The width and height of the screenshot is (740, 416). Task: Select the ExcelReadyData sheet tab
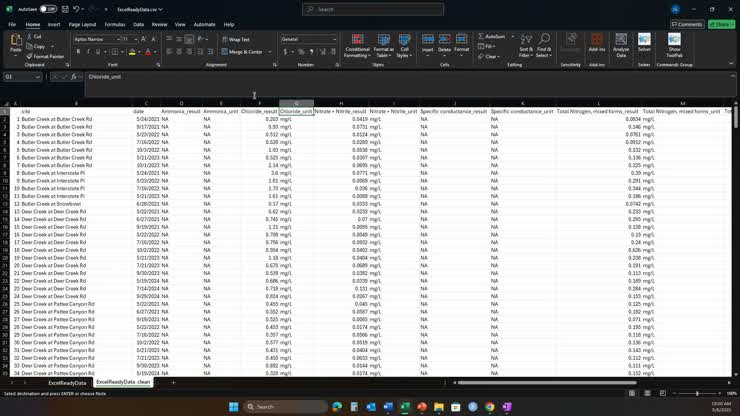point(67,382)
